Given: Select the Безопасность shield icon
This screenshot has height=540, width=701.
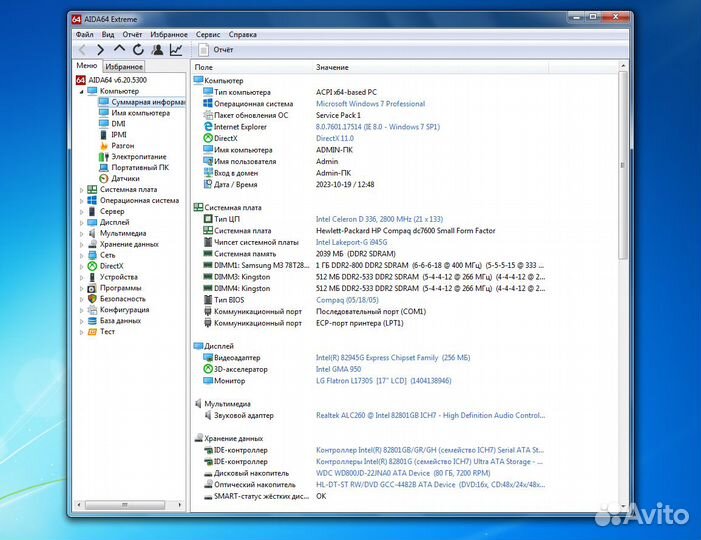Looking at the screenshot, I should [x=92, y=299].
